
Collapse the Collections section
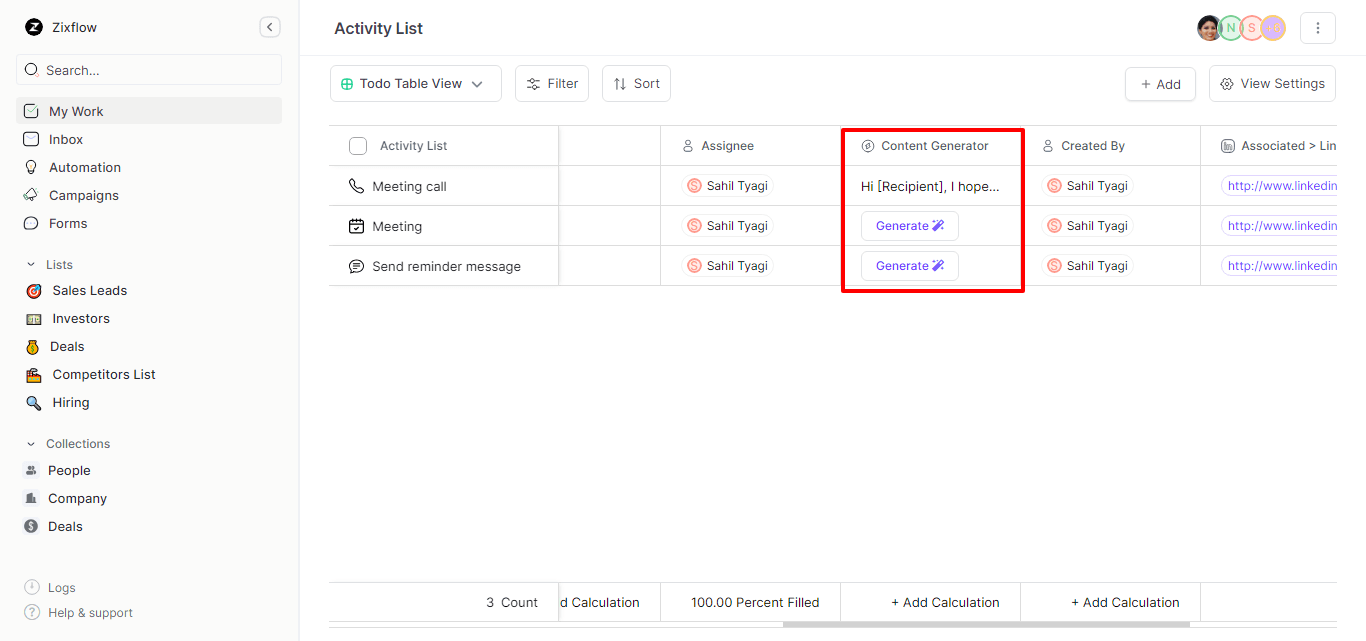[31, 443]
